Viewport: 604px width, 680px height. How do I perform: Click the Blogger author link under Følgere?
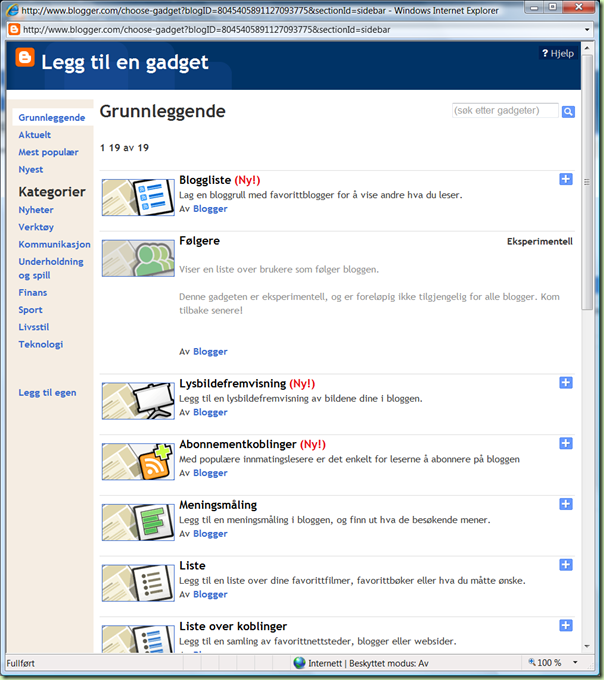210,351
